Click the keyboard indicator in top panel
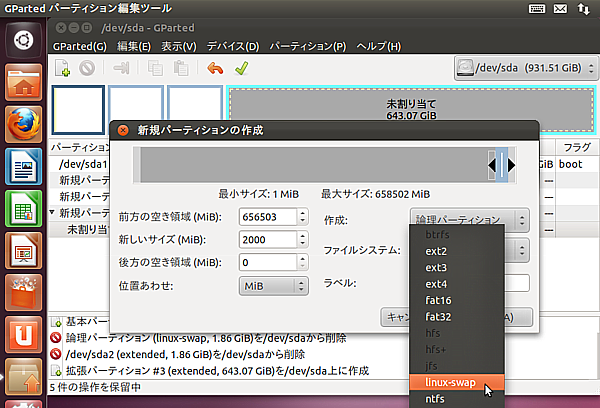This screenshot has width=600, height=408. (537, 8)
